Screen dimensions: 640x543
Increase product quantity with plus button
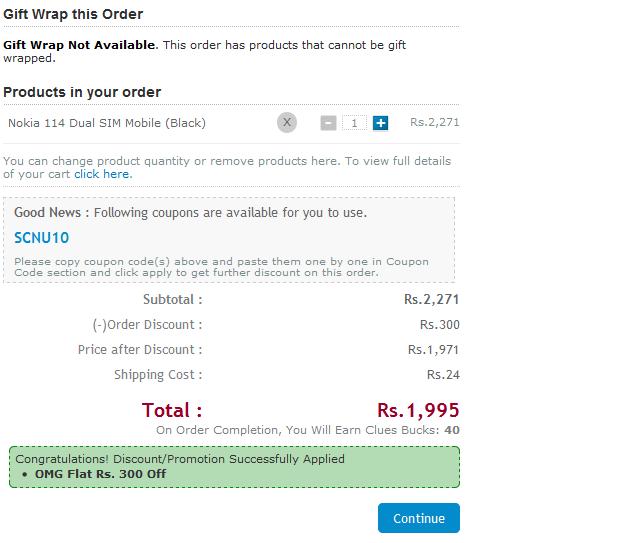coord(380,123)
